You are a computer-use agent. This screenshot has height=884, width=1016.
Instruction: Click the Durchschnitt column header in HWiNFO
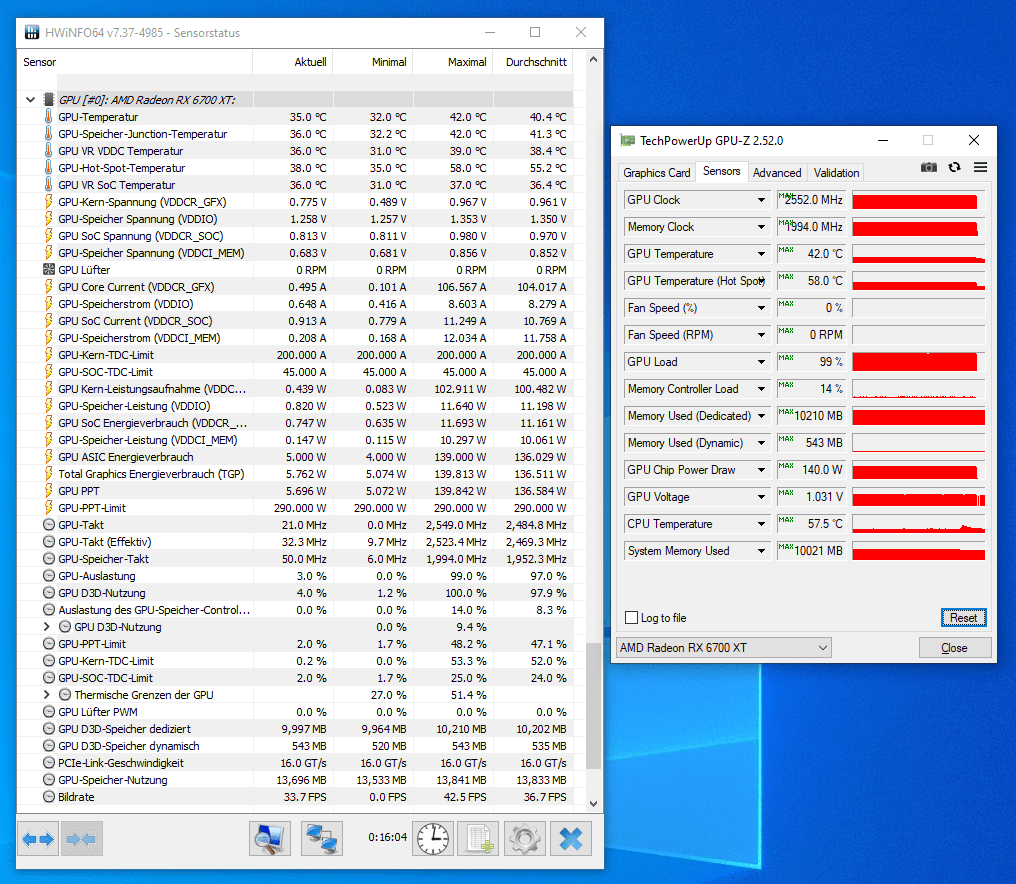533,62
